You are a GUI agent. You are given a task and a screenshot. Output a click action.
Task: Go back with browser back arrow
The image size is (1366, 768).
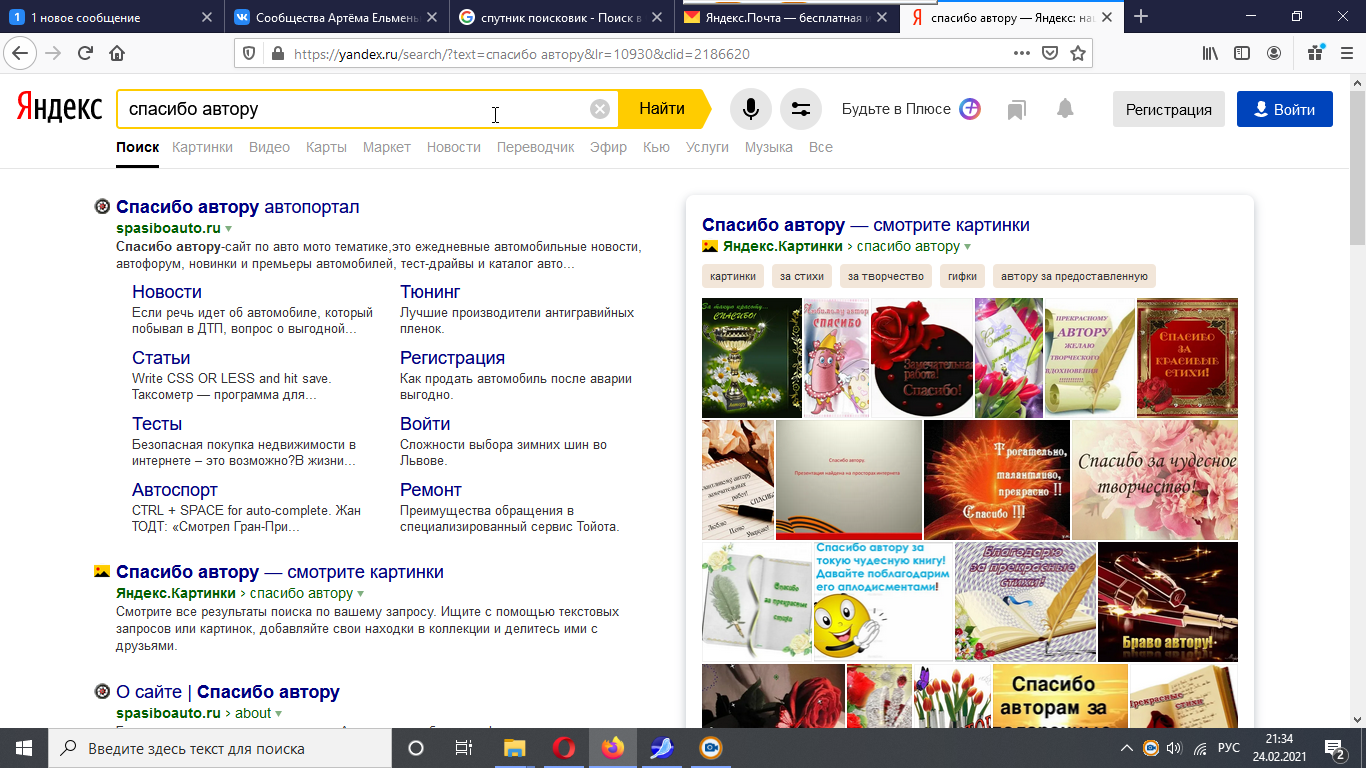point(20,53)
